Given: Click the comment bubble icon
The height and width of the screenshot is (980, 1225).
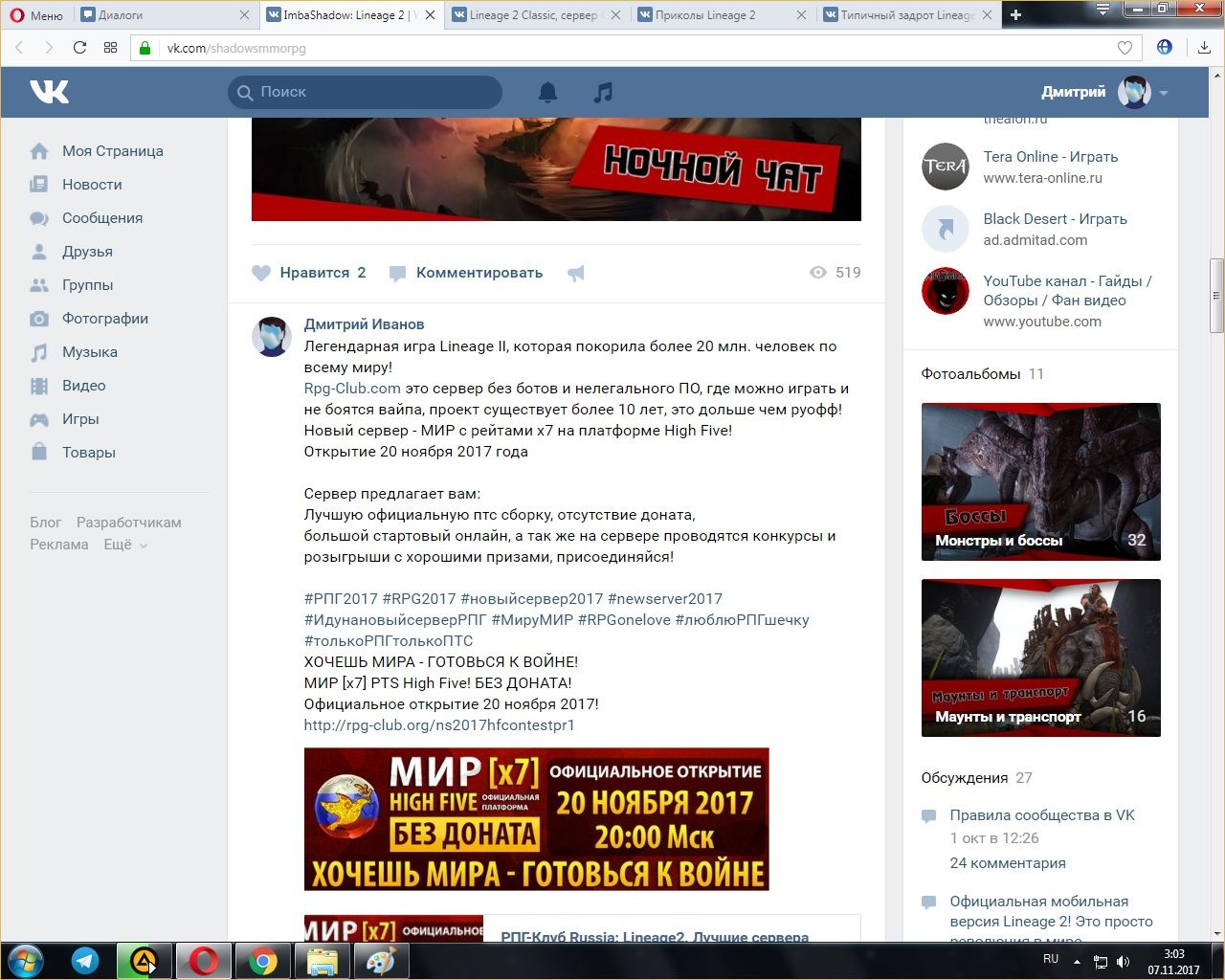Looking at the screenshot, I should coord(398,274).
